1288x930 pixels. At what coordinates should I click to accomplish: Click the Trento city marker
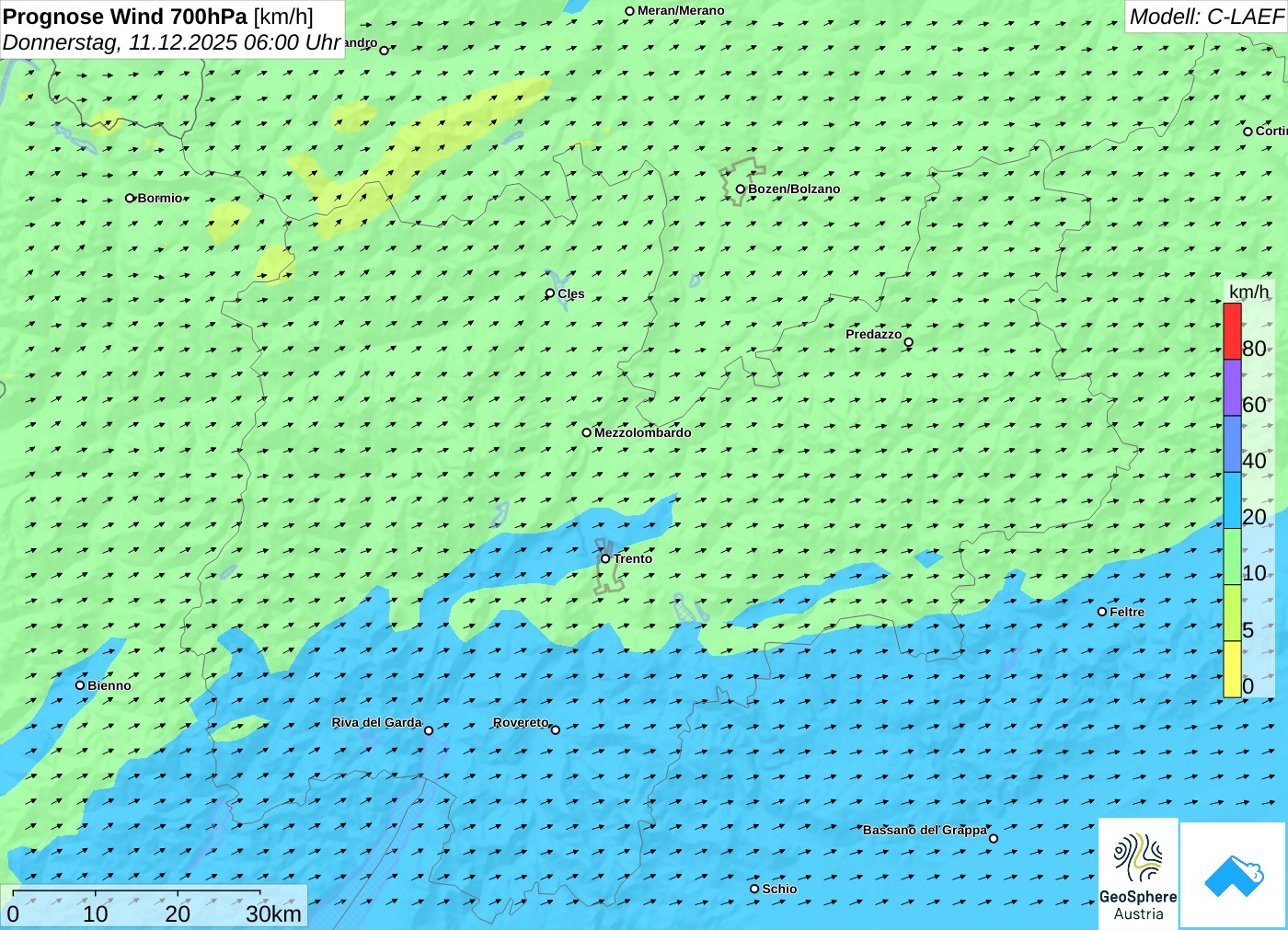[x=605, y=558]
